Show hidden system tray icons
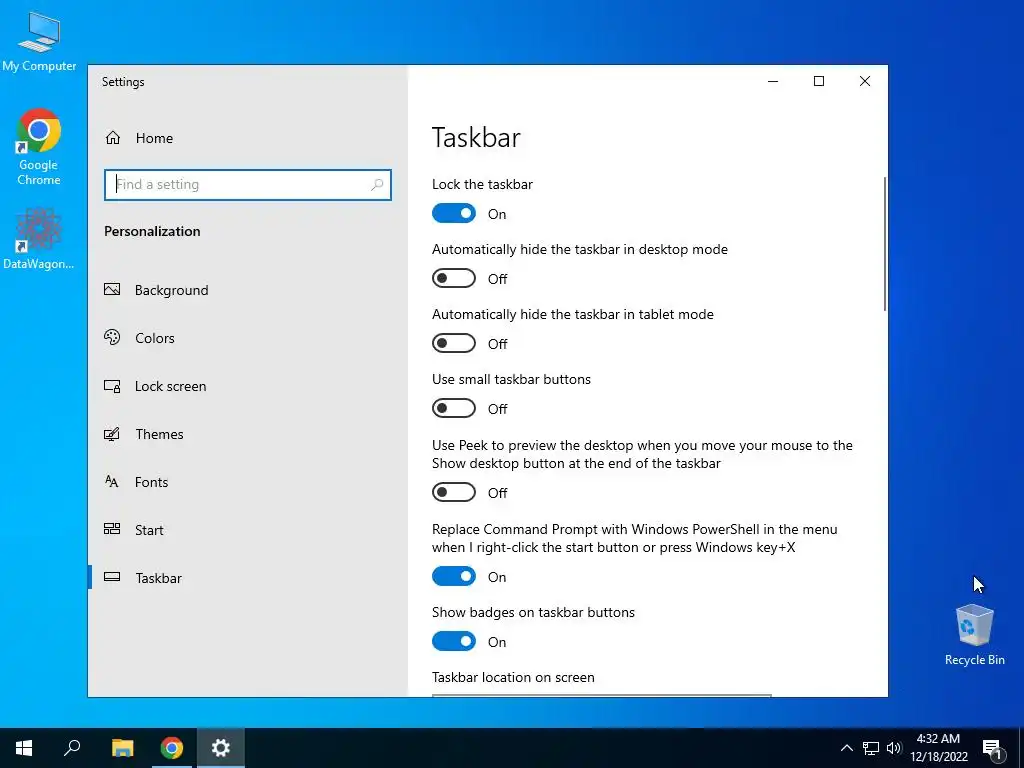This screenshot has height=768, width=1024. pyautogui.click(x=846, y=748)
